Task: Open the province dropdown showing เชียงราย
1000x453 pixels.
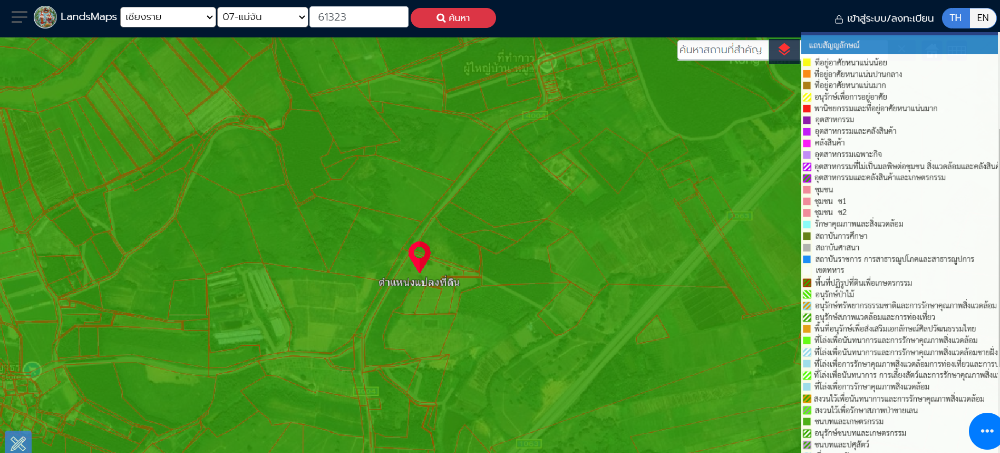Action: (x=168, y=17)
